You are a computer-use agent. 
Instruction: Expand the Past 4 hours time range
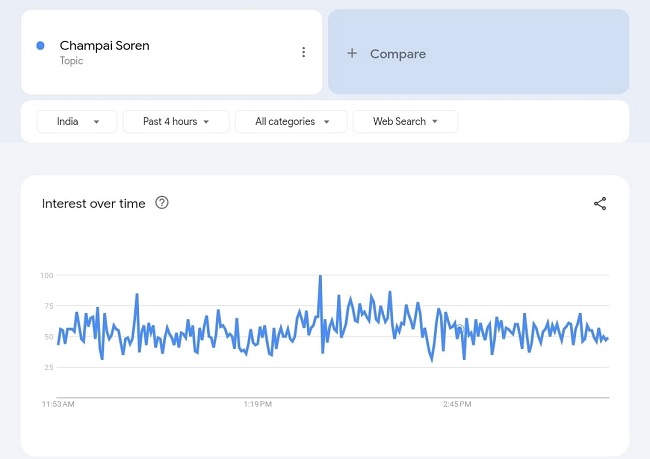pyautogui.click(x=175, y=121)
